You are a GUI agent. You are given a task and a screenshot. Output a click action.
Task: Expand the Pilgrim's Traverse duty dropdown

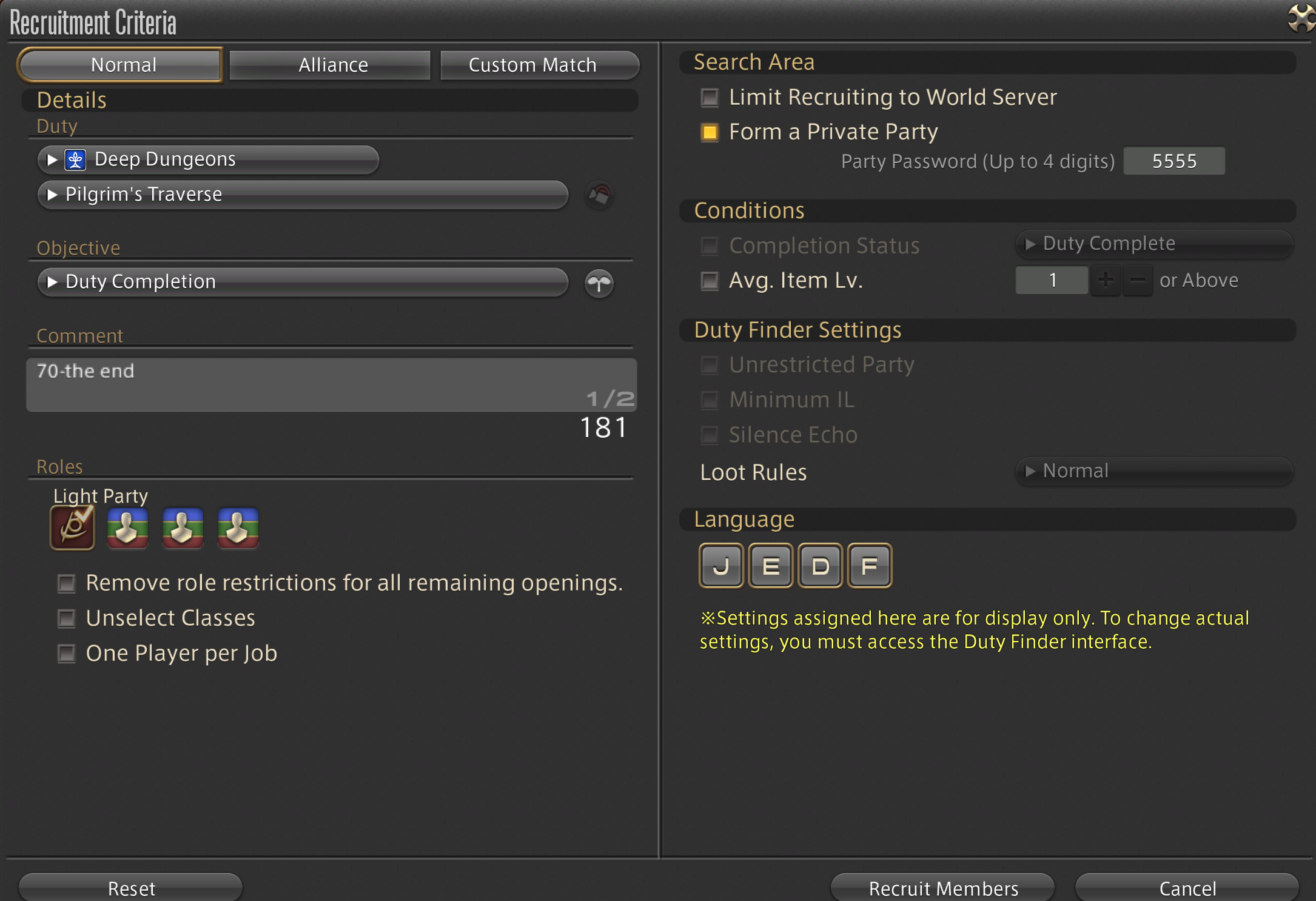pos(302,195)
